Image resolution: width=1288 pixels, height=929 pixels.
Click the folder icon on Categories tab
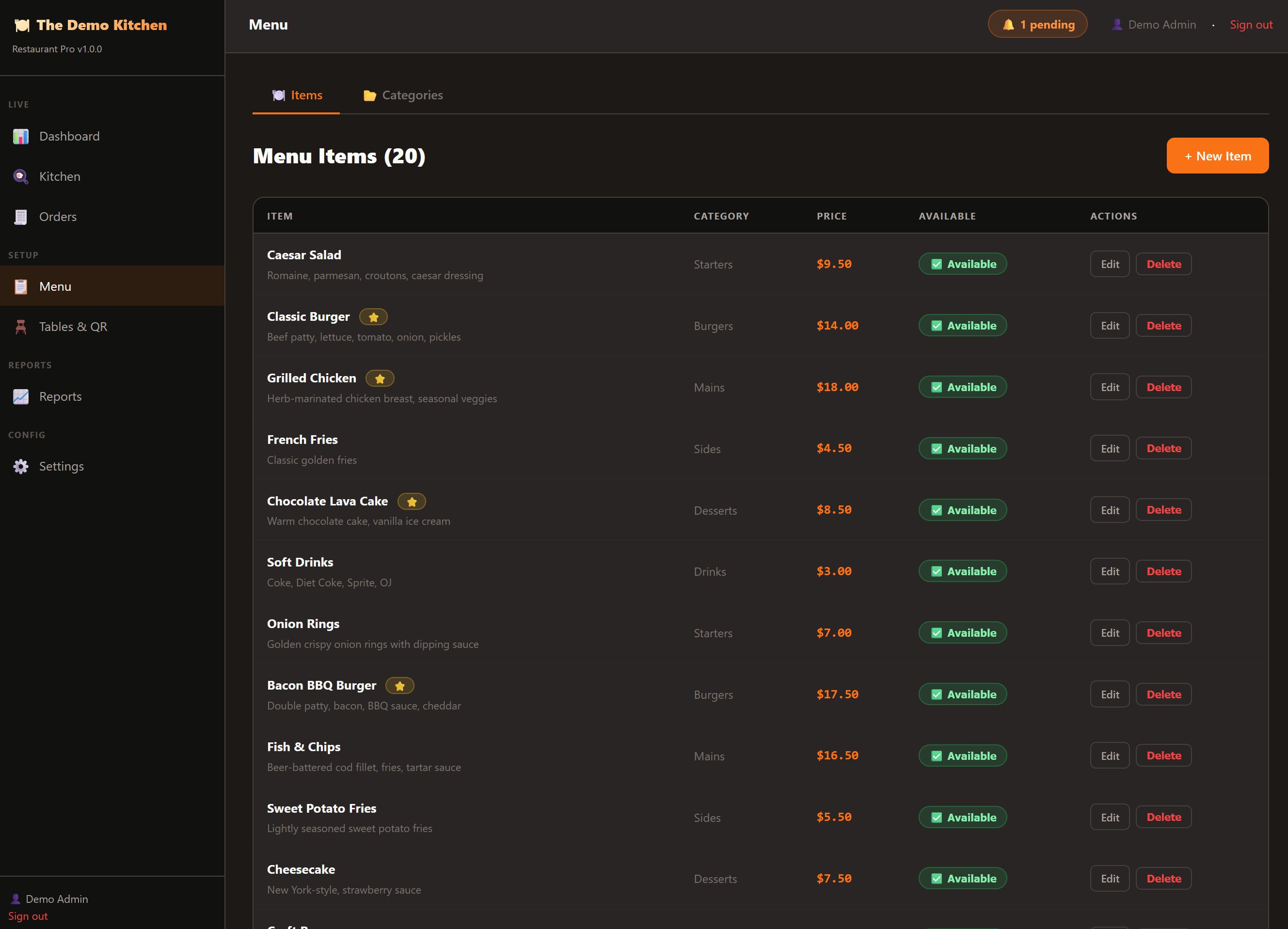[x=370, y=95]
